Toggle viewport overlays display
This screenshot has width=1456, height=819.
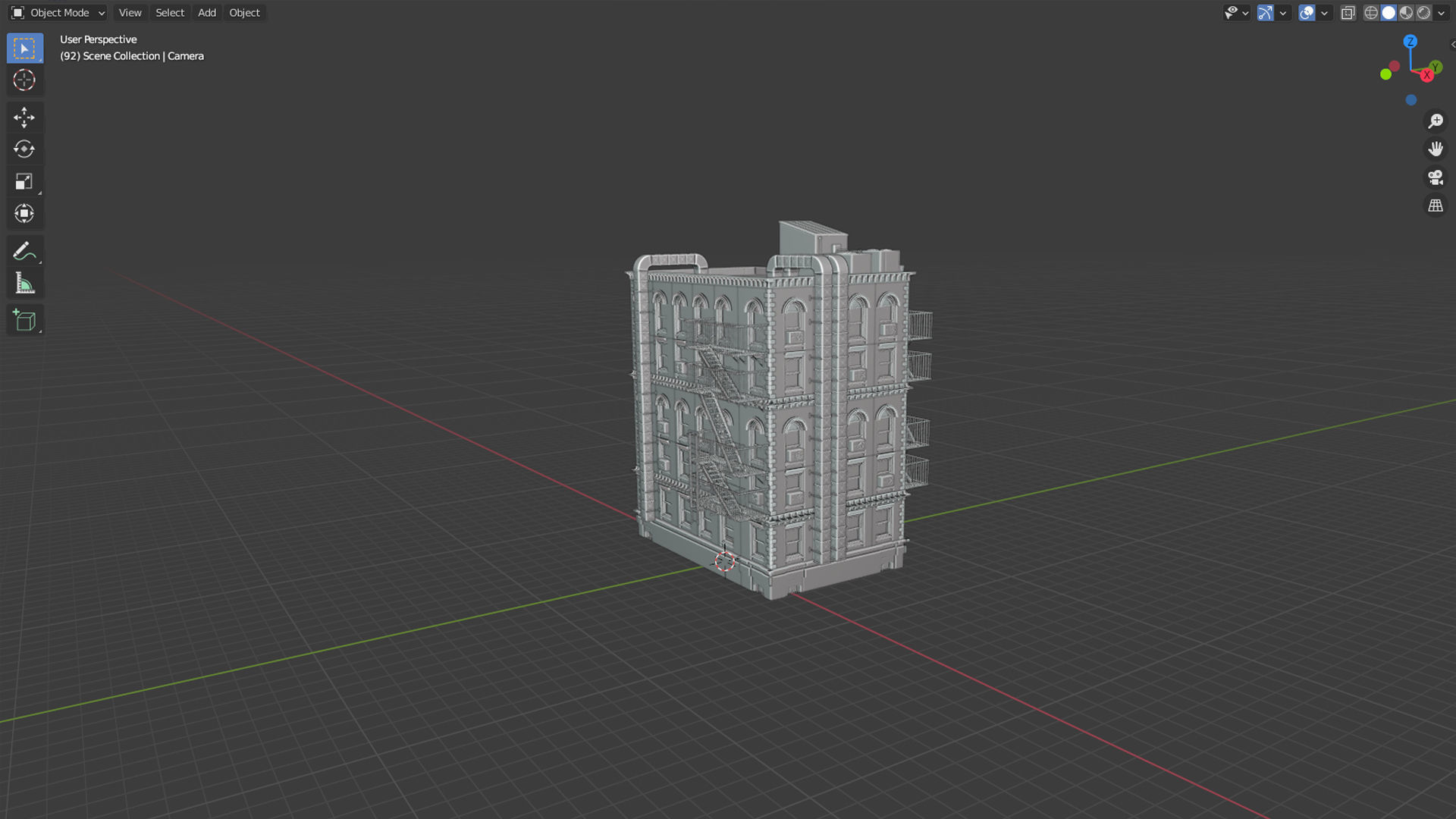[1307, 13]
